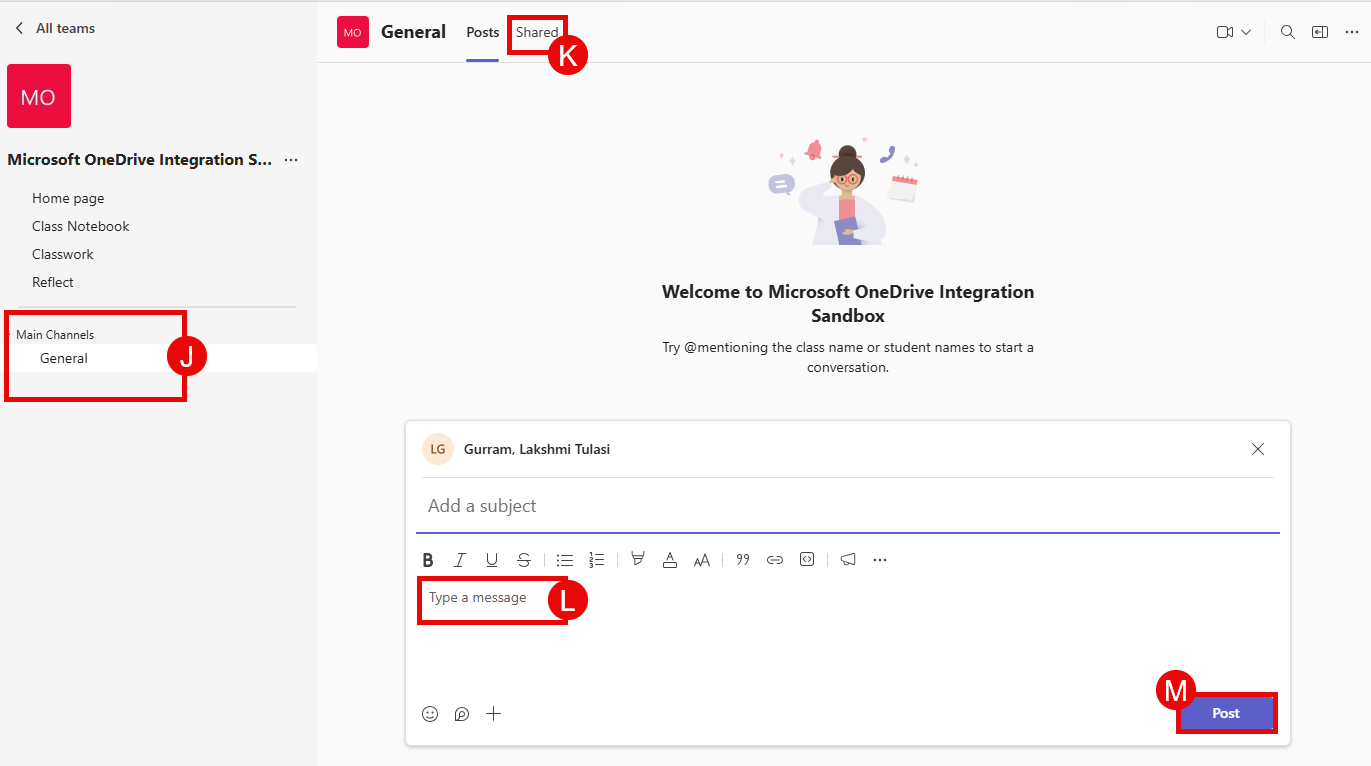Open the font color picker
1371x766 pixels.
click(x=670, y=560)
